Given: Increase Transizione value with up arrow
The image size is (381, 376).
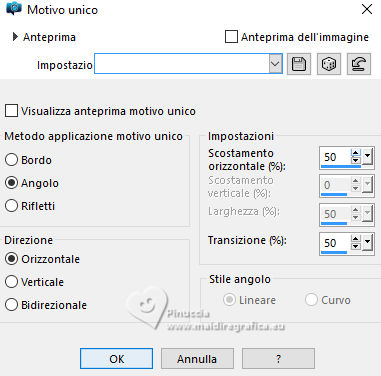Looking at the screenshot, I should (x=356, y=239).
